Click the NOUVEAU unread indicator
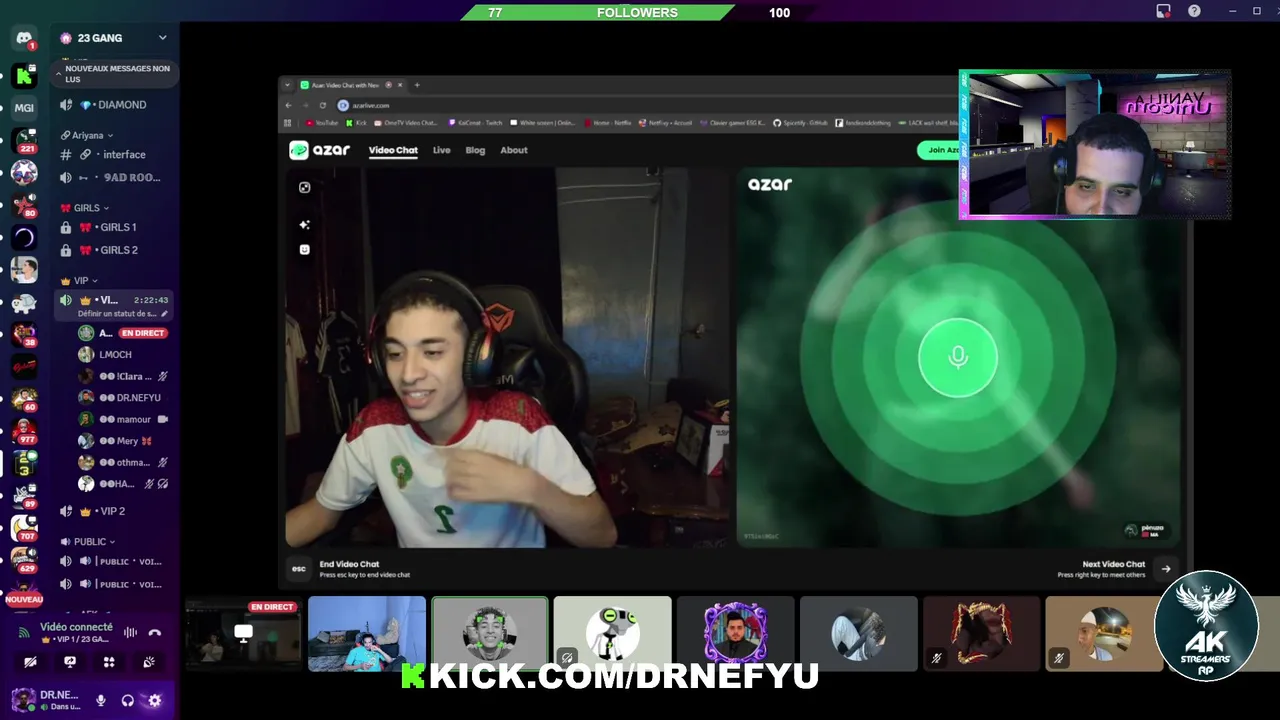This screenshot has width=1280, height=720. pyautogui.click(x=24, y=599)
